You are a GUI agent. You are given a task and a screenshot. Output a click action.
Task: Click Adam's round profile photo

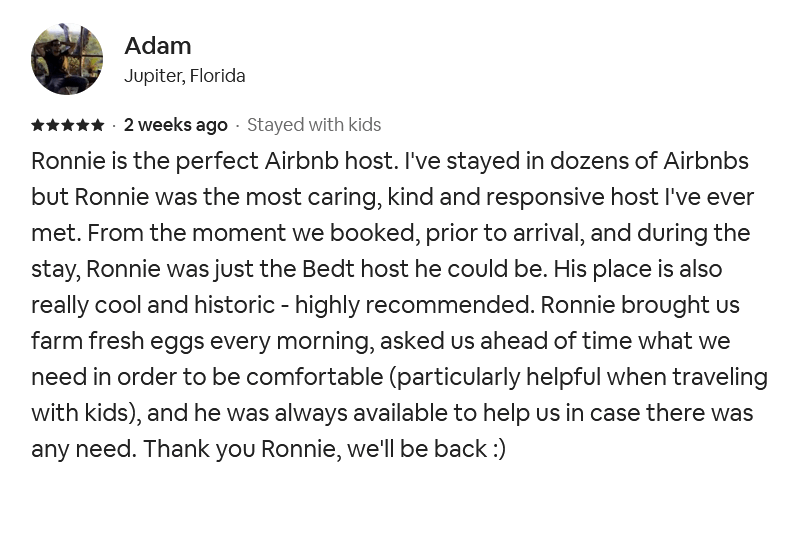coord(67,59)
